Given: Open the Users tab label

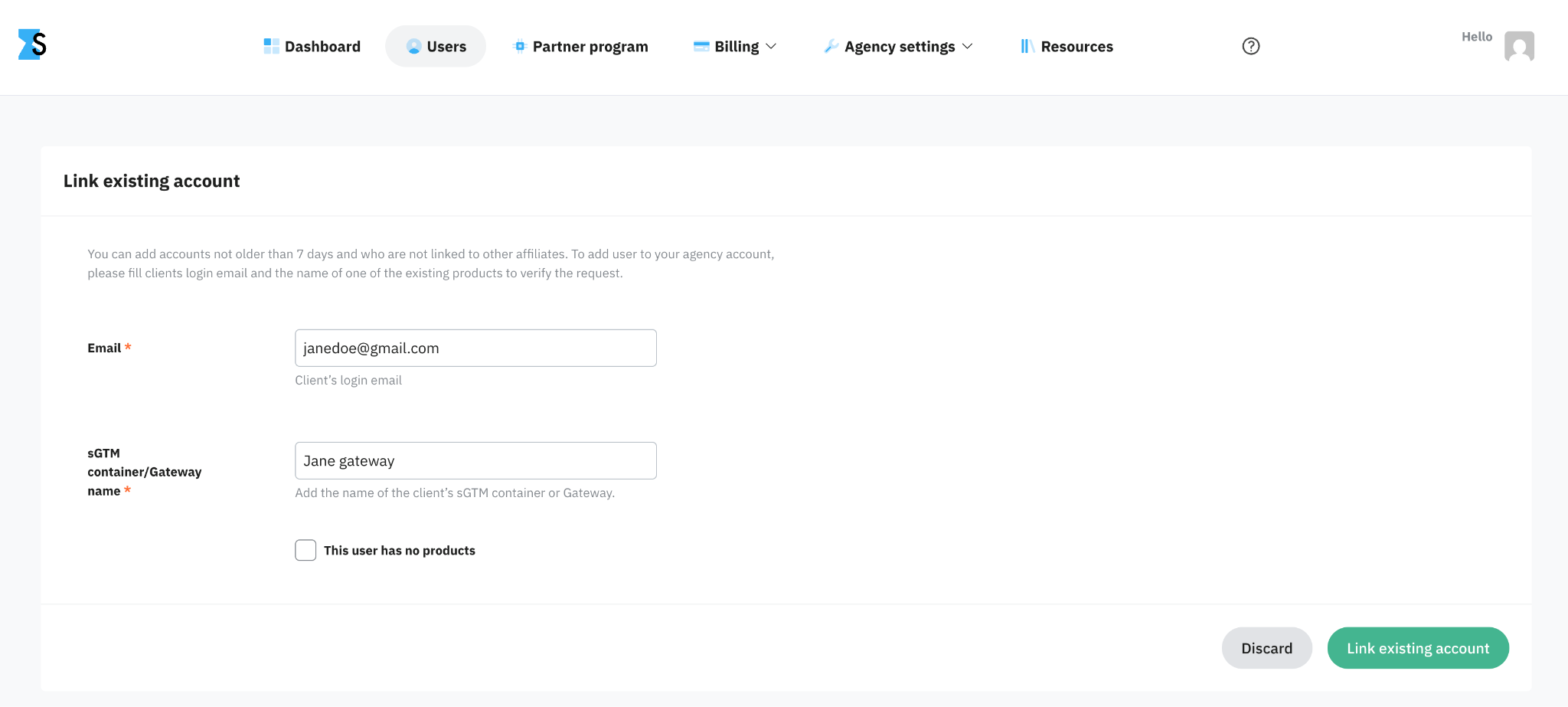Looking at the screenshot, I should click(x=446, y=47).
